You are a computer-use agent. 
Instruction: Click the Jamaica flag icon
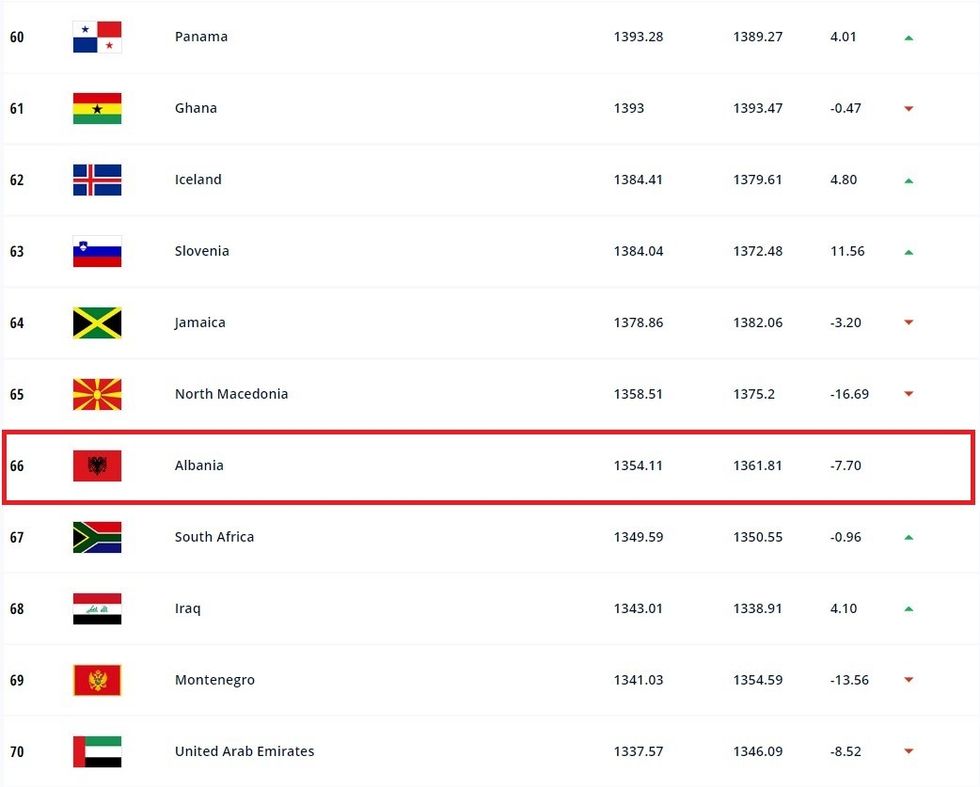(x=97, y=323)
